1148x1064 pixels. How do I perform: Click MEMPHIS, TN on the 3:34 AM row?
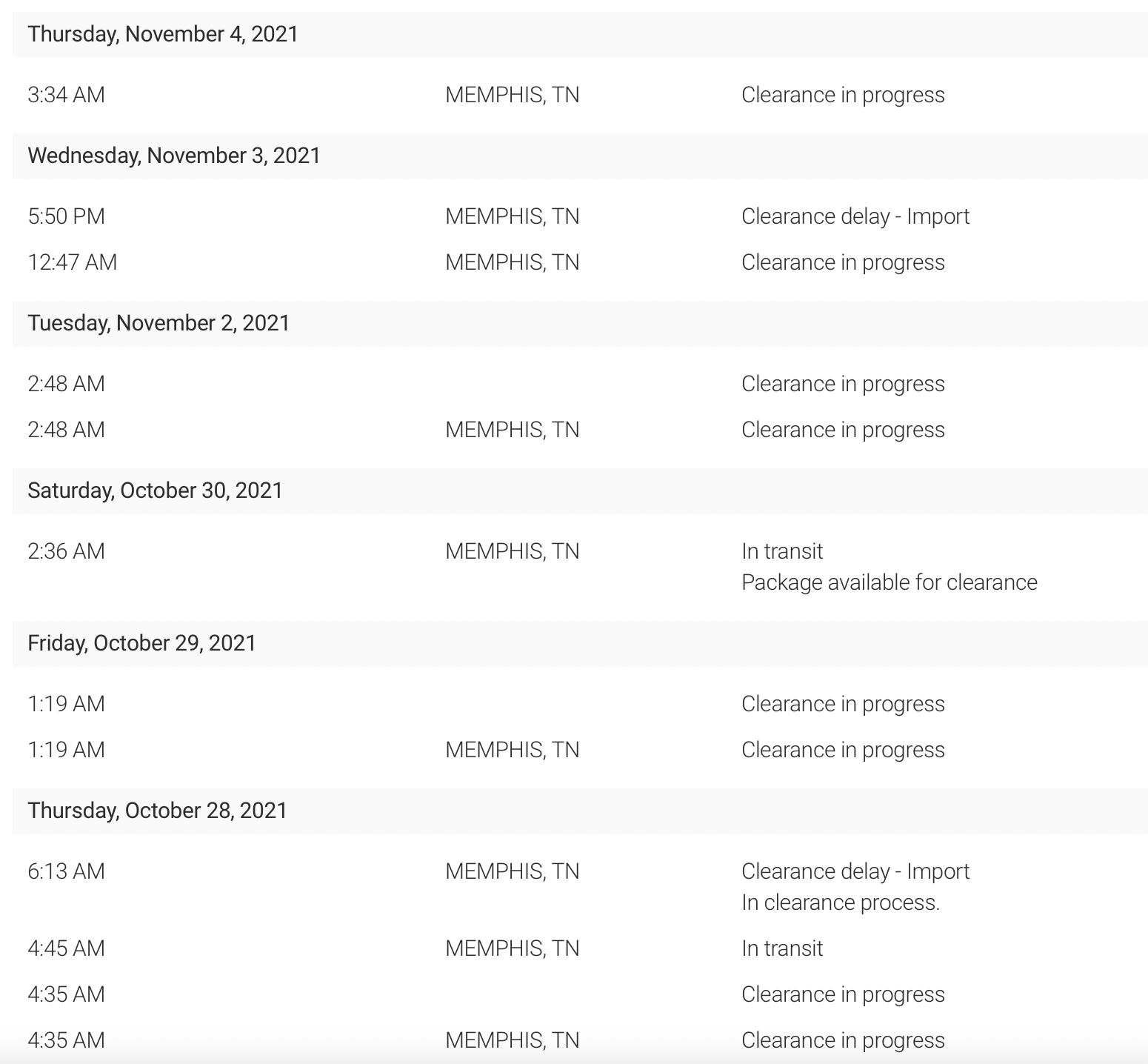(513, 95)
